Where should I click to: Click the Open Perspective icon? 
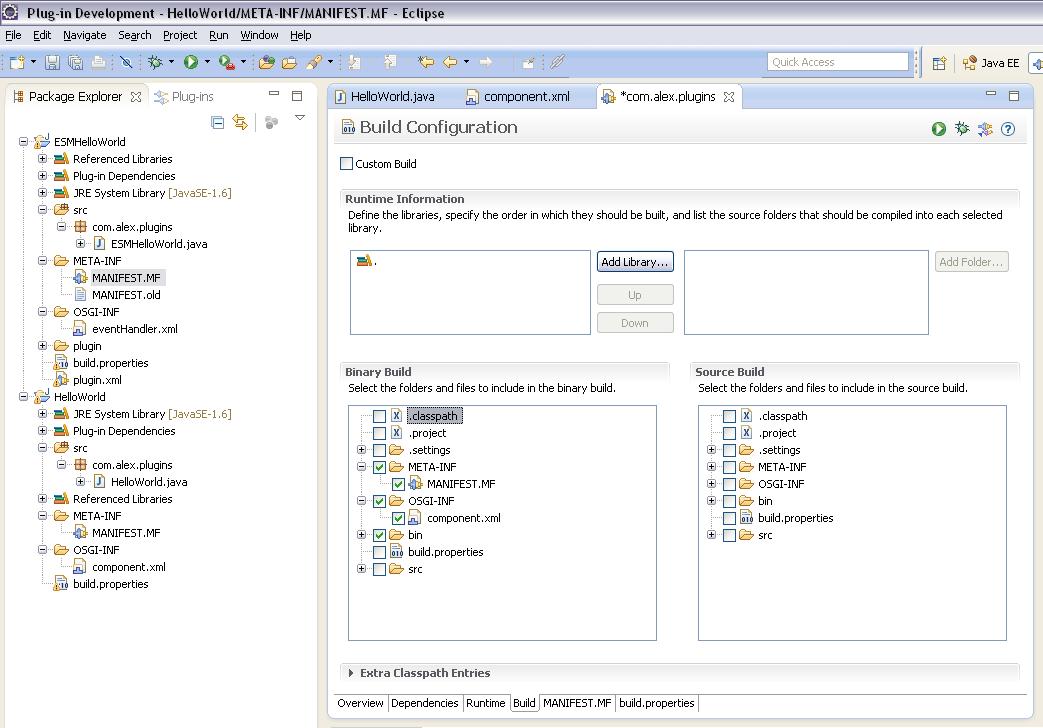coord(939,63)
